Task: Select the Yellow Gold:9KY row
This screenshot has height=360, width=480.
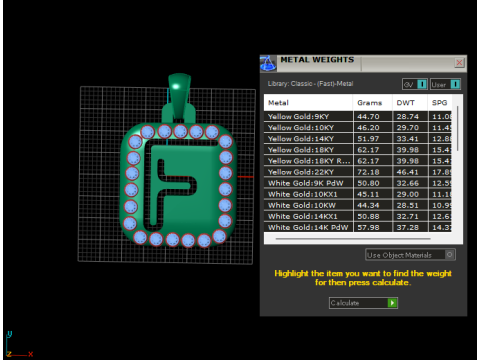Action: click(358, 116)
